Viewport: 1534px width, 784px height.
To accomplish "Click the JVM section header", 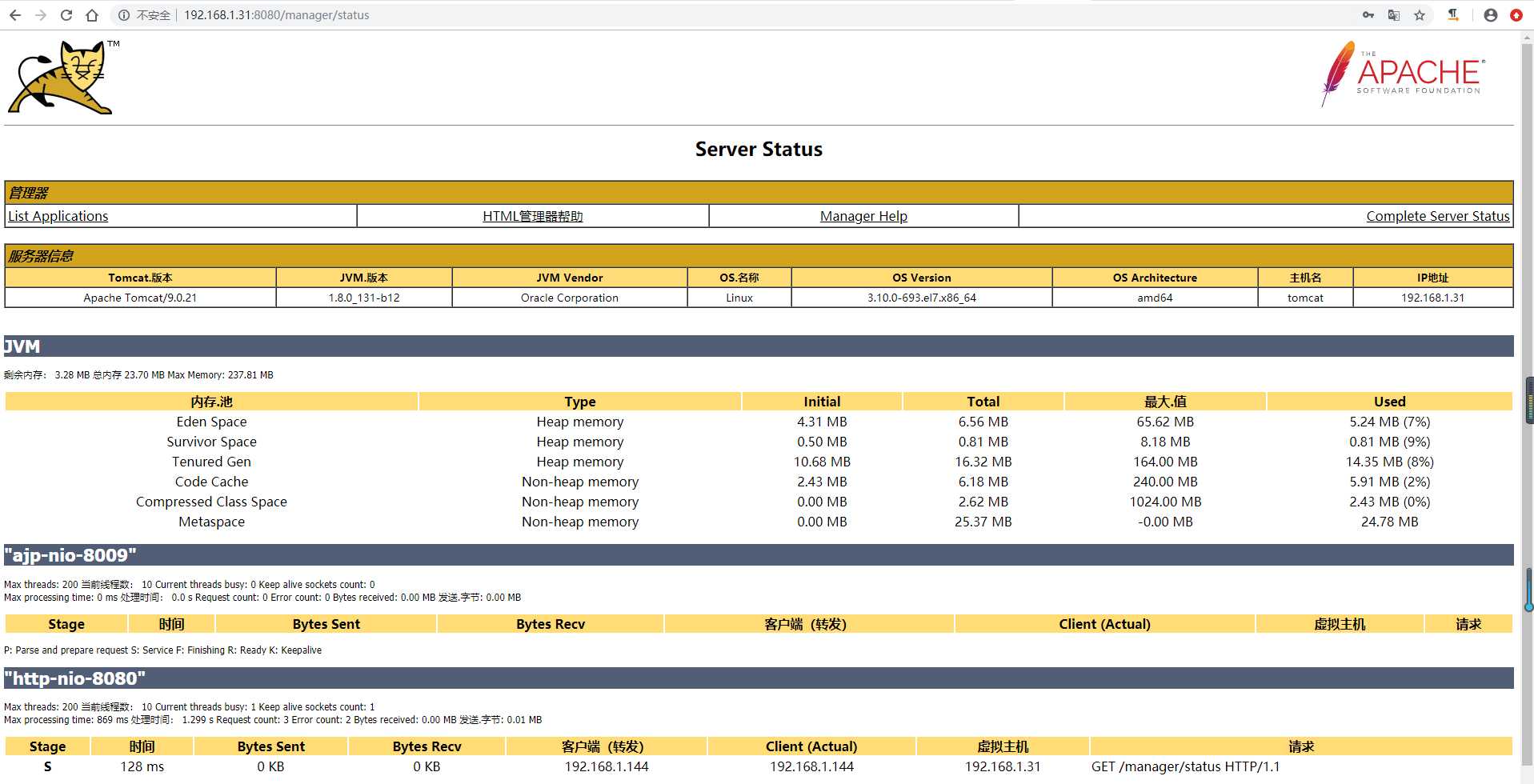I will tap(759, 346).
